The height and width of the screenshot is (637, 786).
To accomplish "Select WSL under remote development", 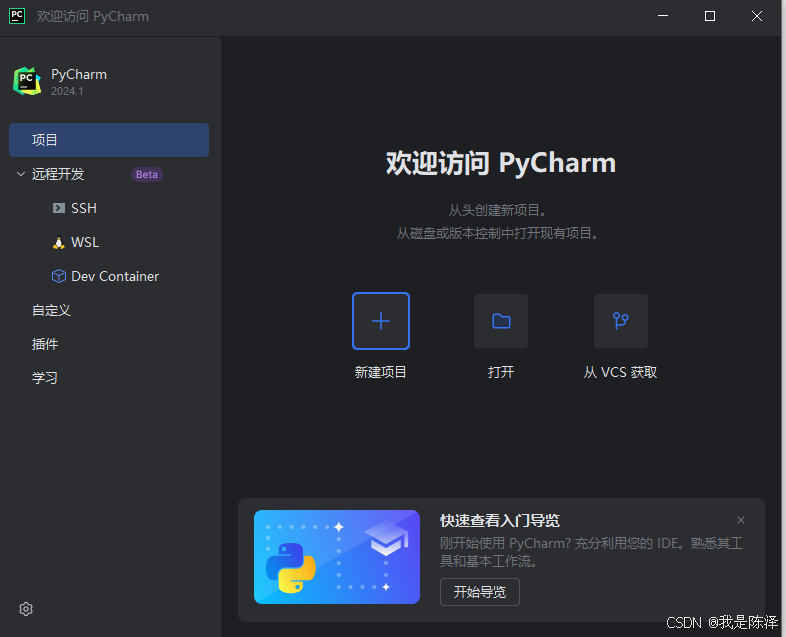I will (x=85, y=243).
